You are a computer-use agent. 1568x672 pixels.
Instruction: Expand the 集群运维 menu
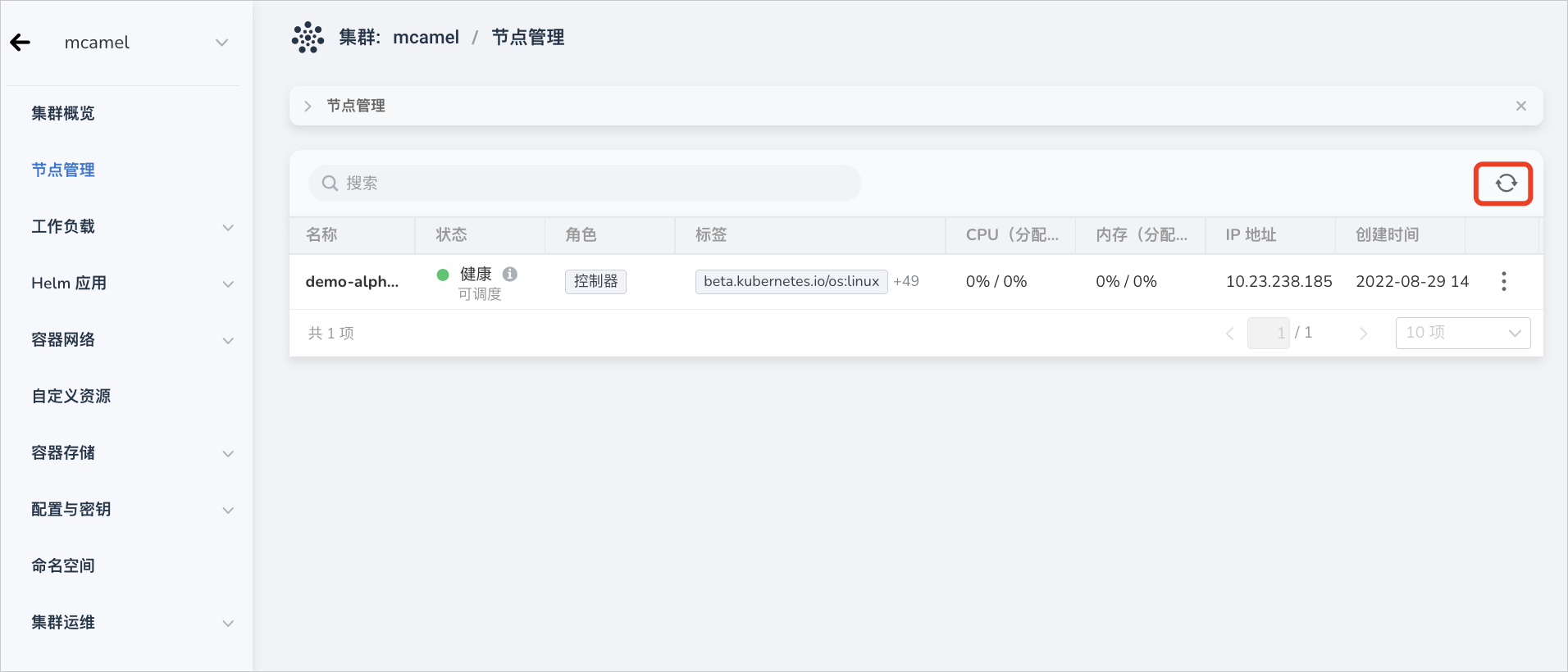click(228, 623)
